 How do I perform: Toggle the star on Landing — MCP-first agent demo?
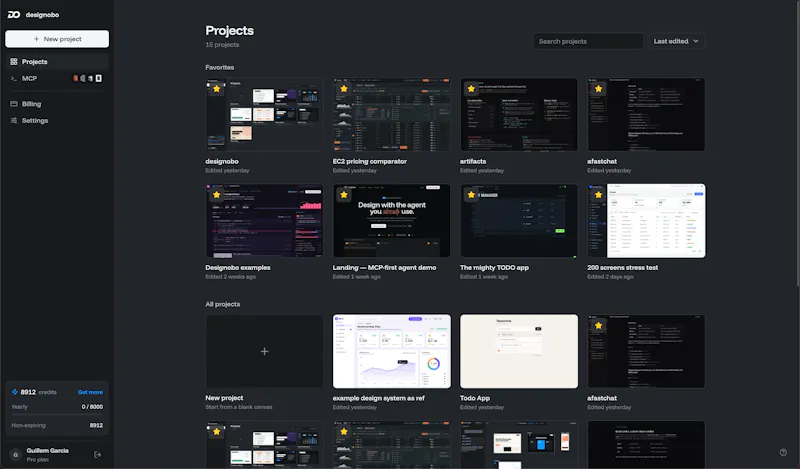click(x=344, y=195)
